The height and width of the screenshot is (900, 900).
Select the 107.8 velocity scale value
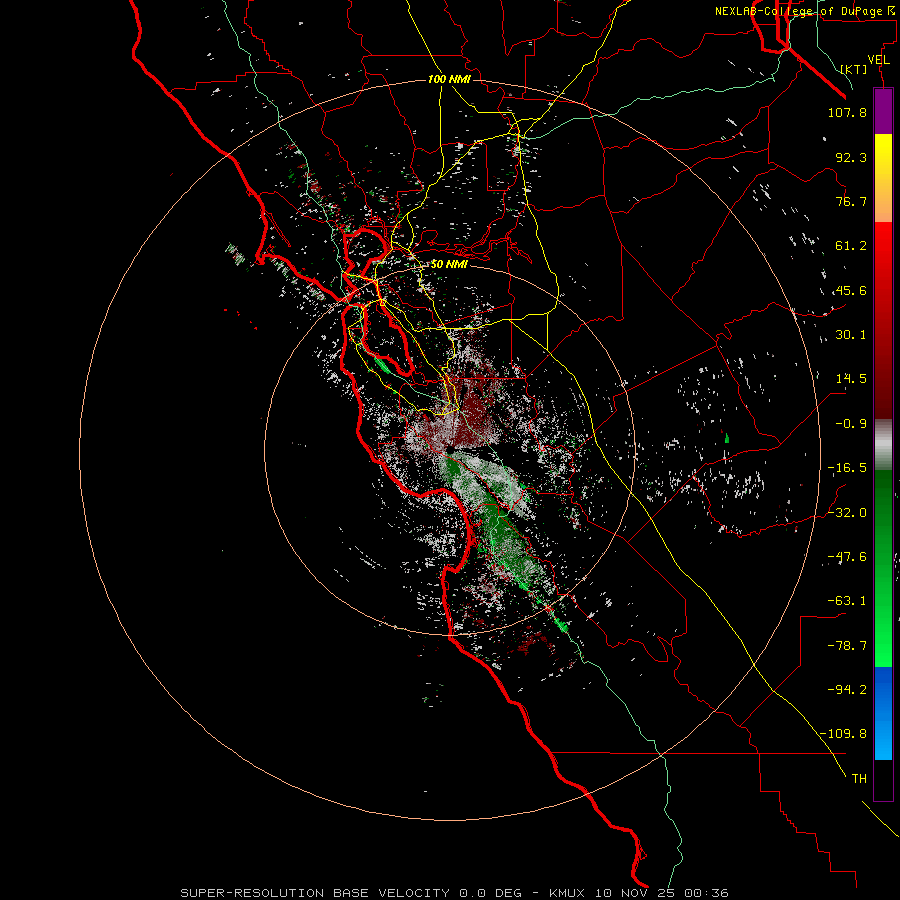click(x=847, y=112)
